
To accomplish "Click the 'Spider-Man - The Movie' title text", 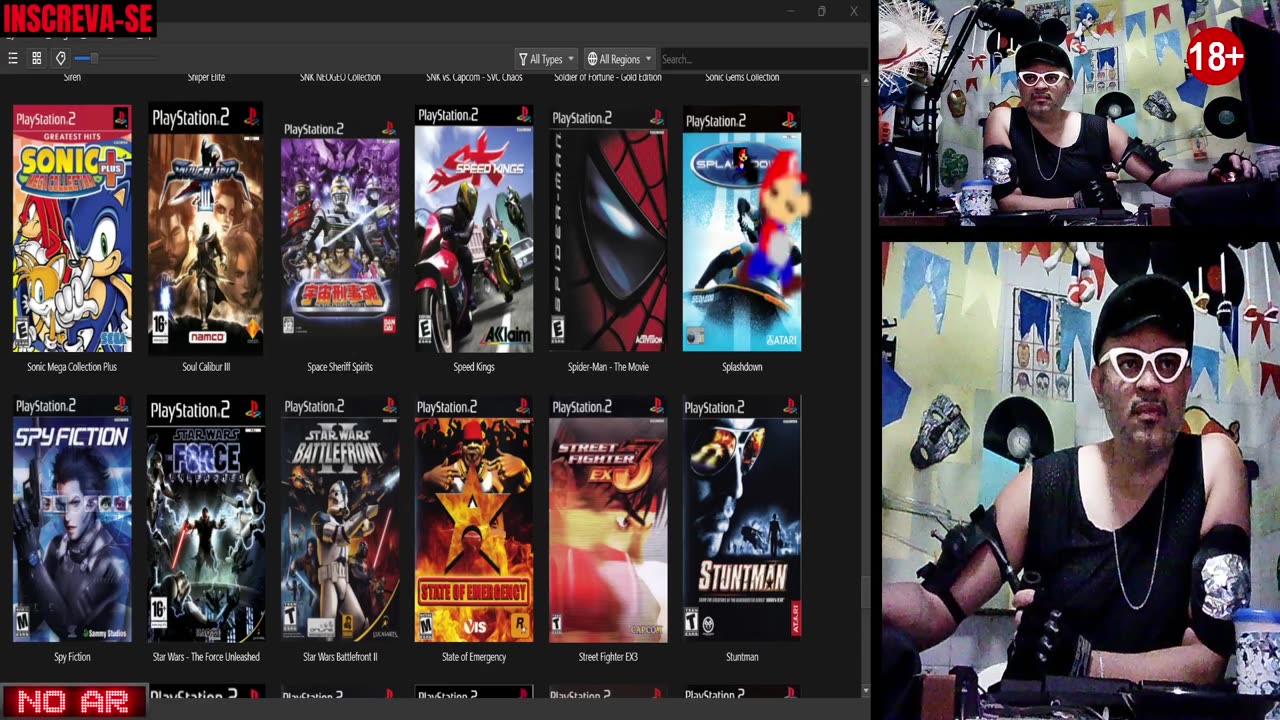I will [608, 367].
